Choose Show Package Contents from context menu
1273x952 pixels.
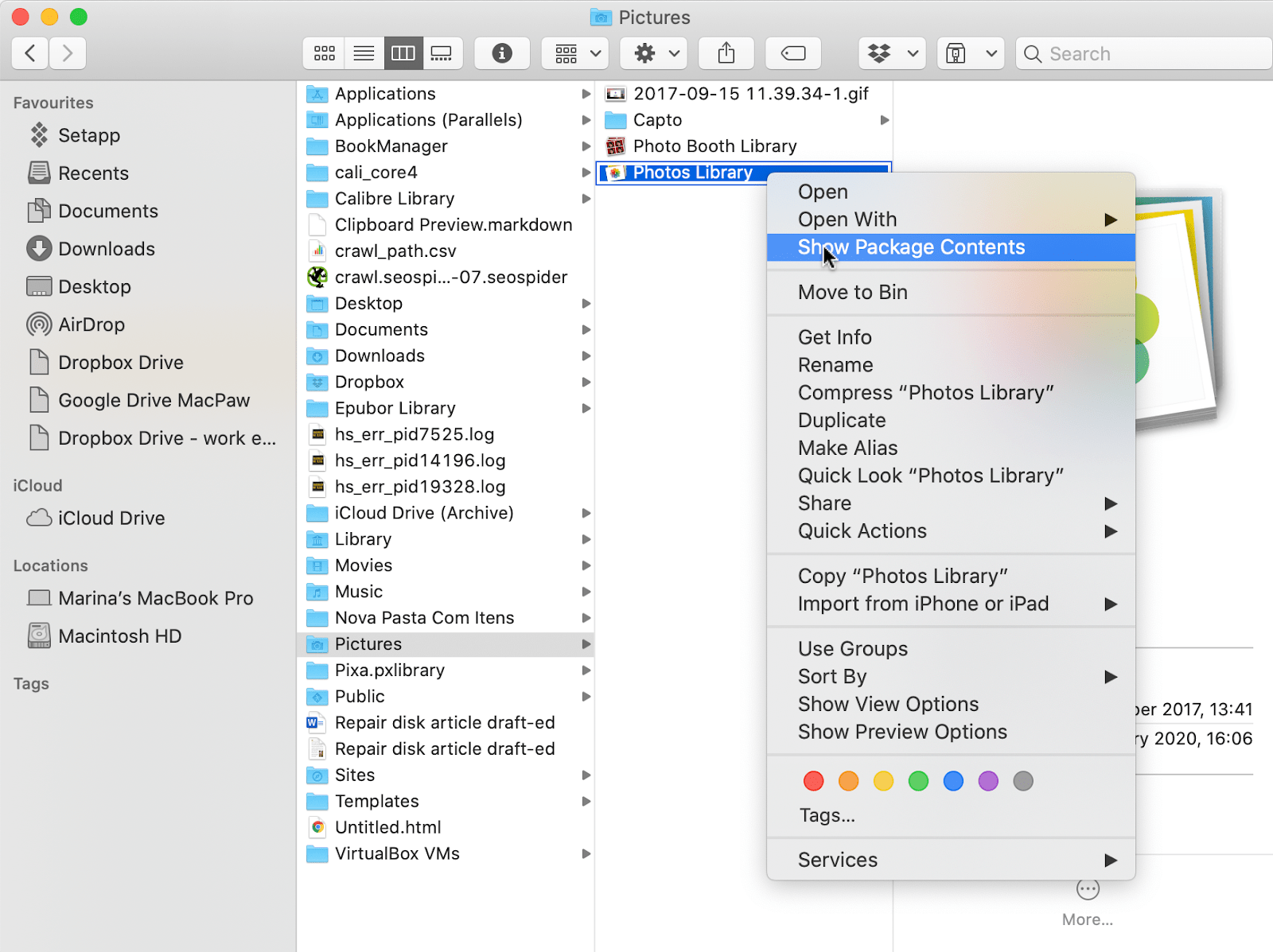(x=910, y=247)
